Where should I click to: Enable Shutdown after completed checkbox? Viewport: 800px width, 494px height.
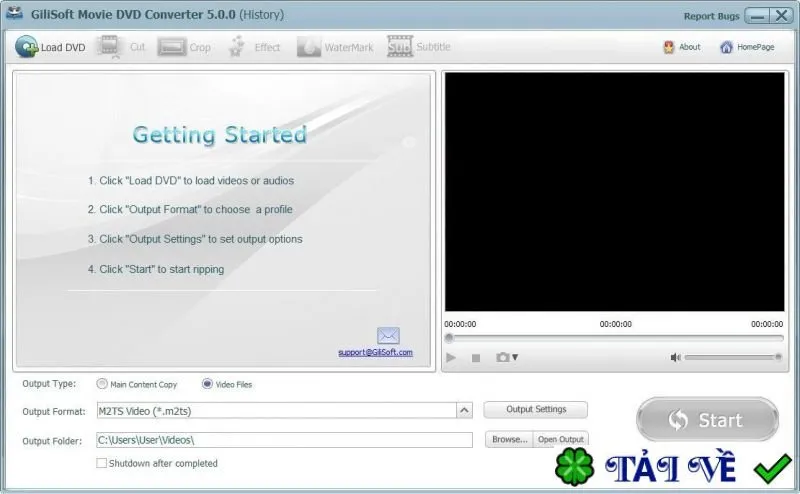point(102,463)
